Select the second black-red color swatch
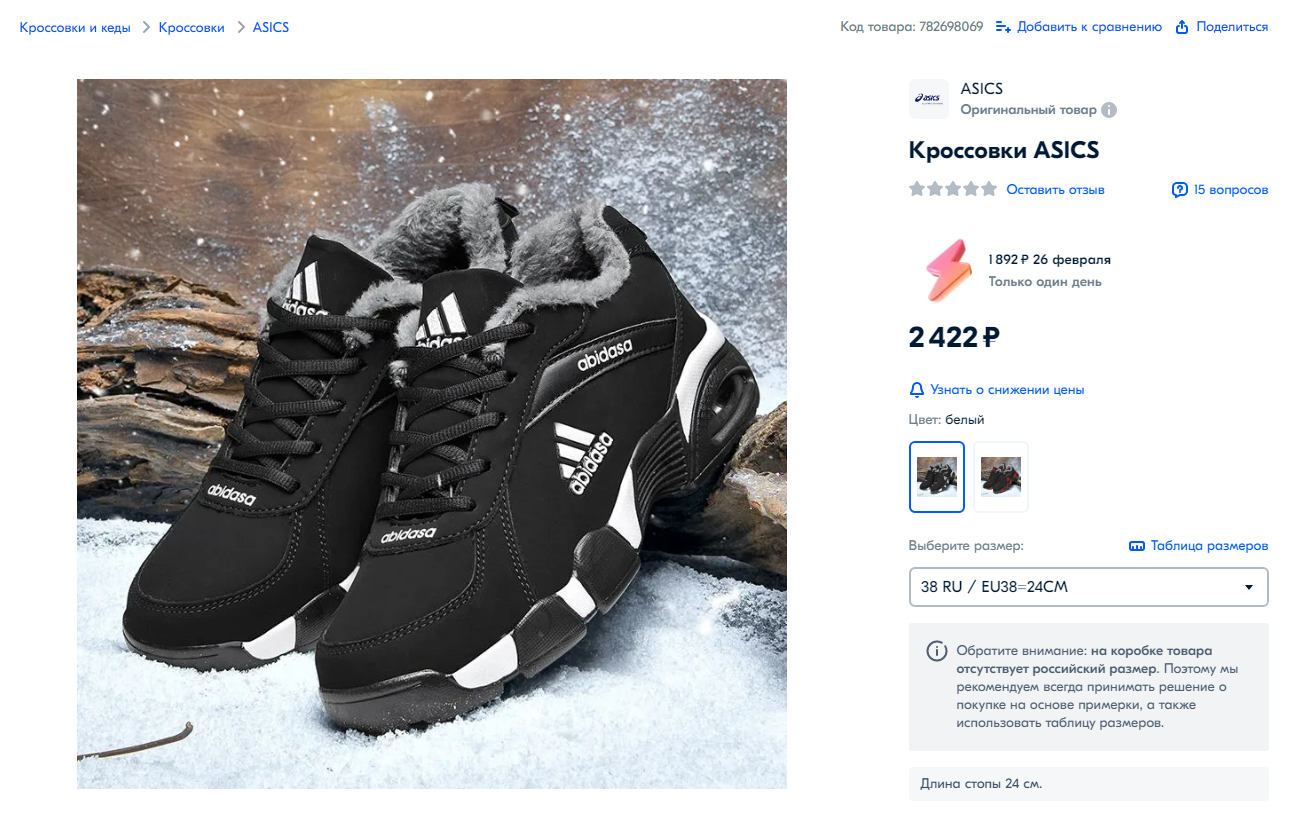The height and width of the screenshot is (821, 1289). (1001, 477)
